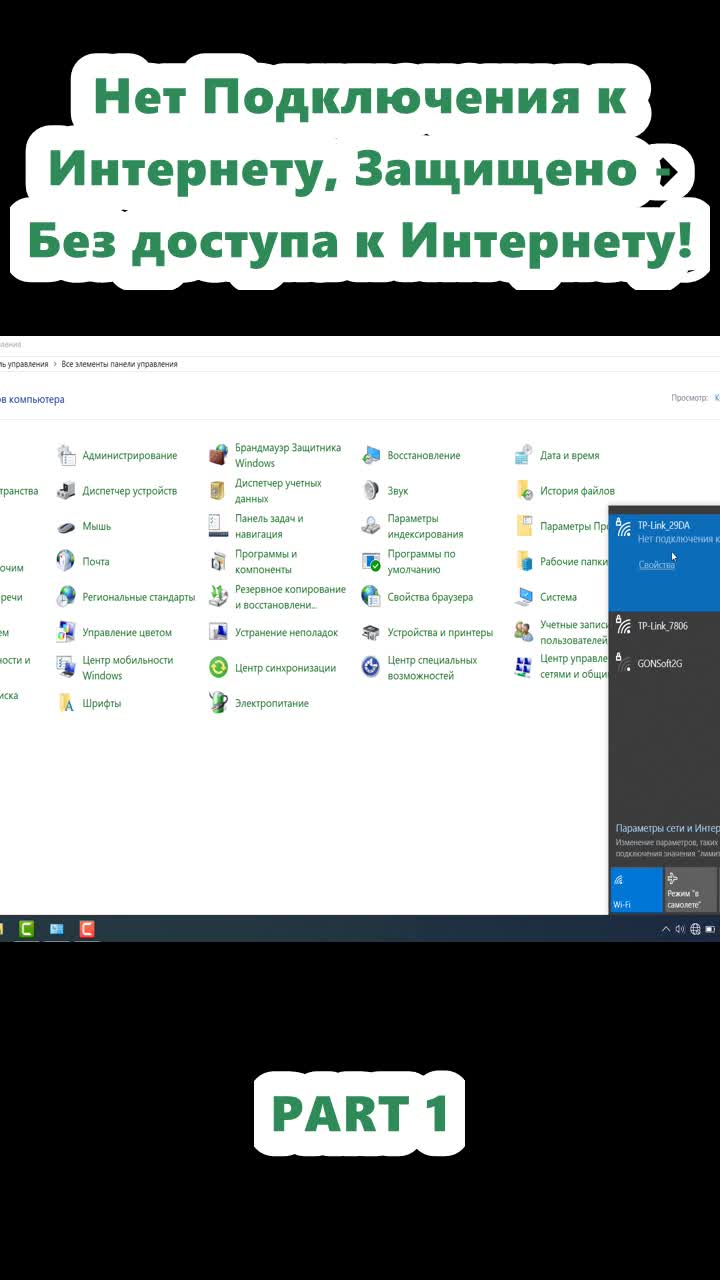720x1280 pixels.
Task: Open Центр мобильности Windows icon
Action: tap(67, 668)
